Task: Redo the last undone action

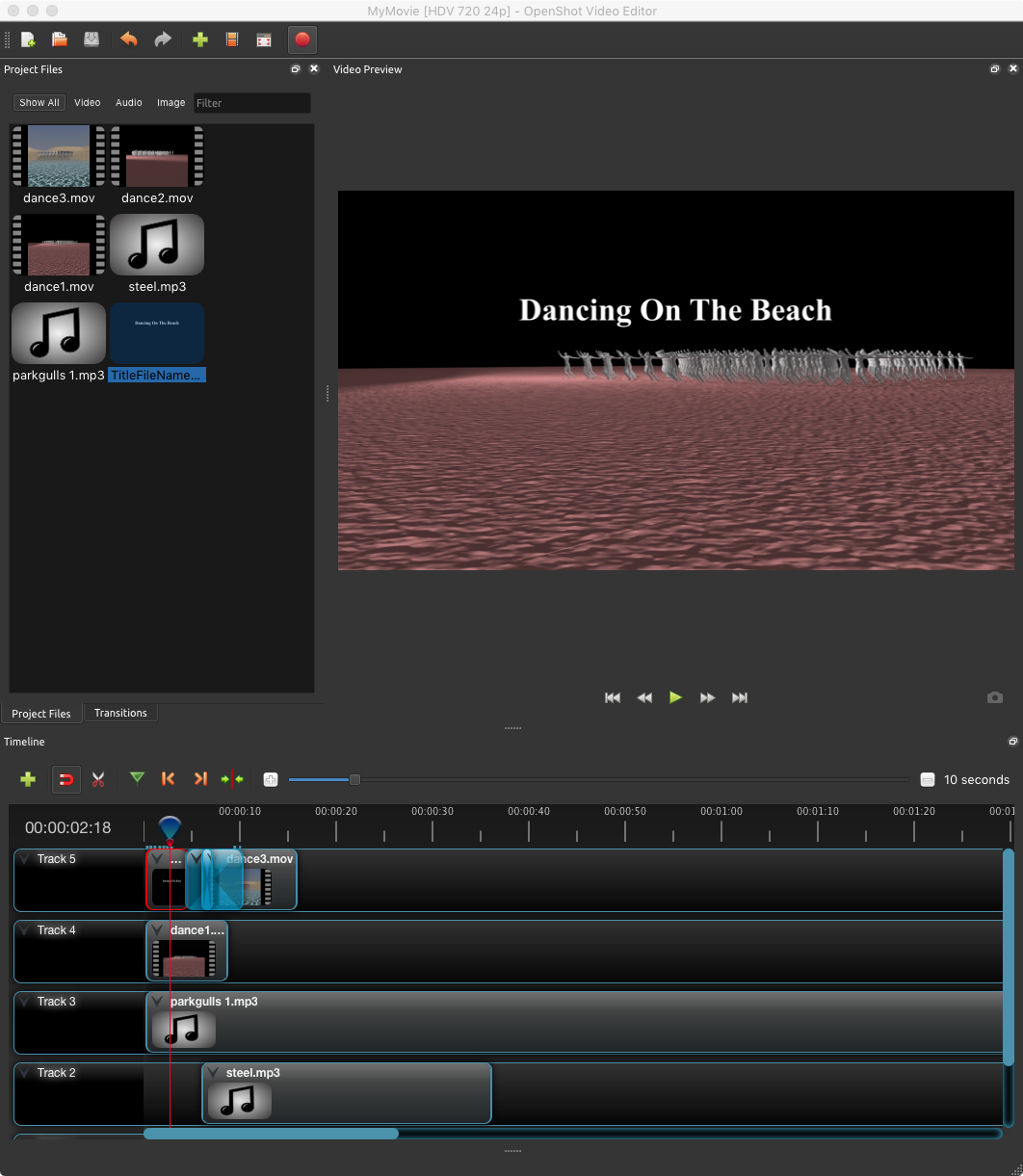Action: [x=163, y=39]
